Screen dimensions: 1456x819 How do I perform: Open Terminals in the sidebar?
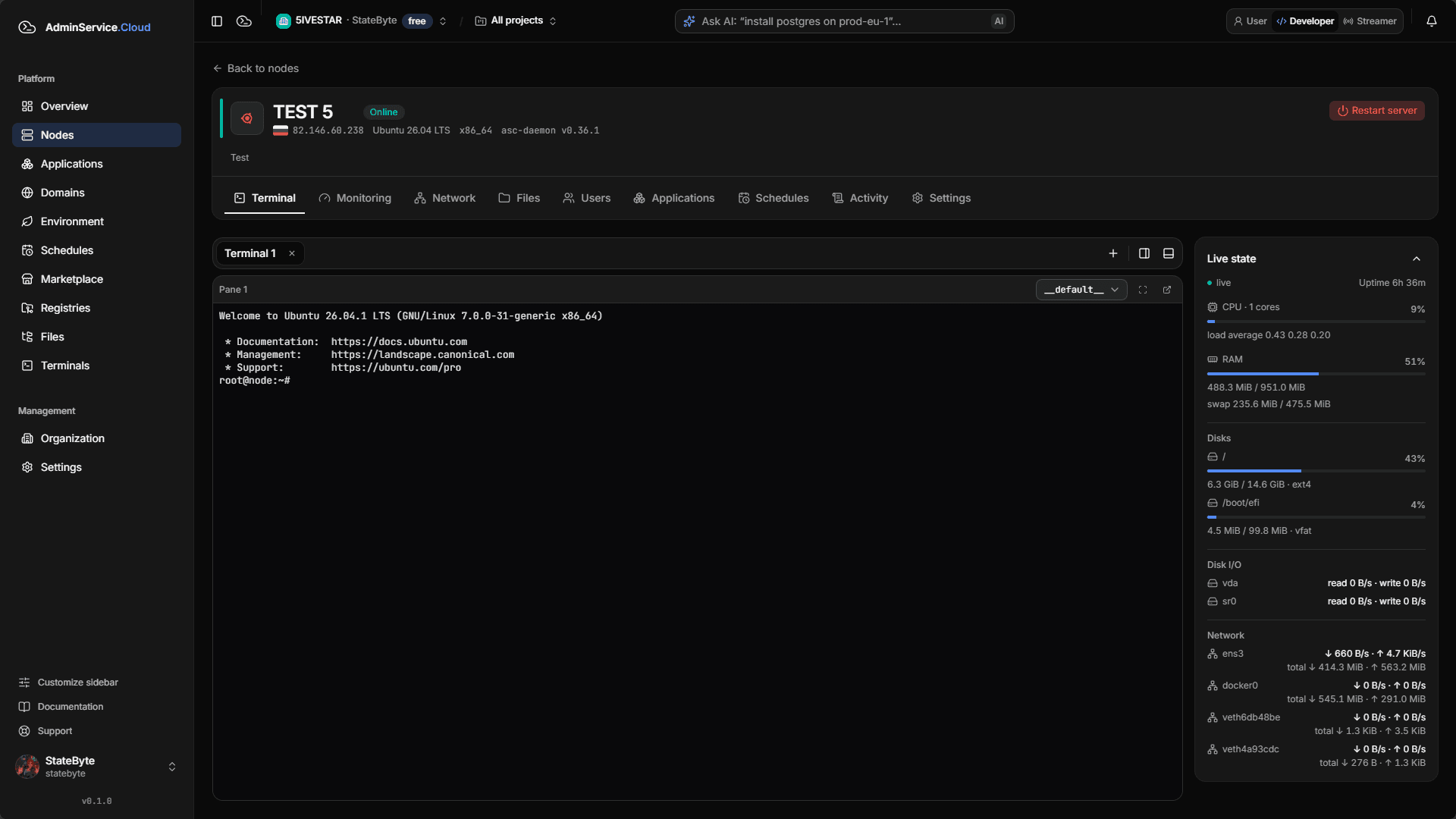click(x=96, y=366)
